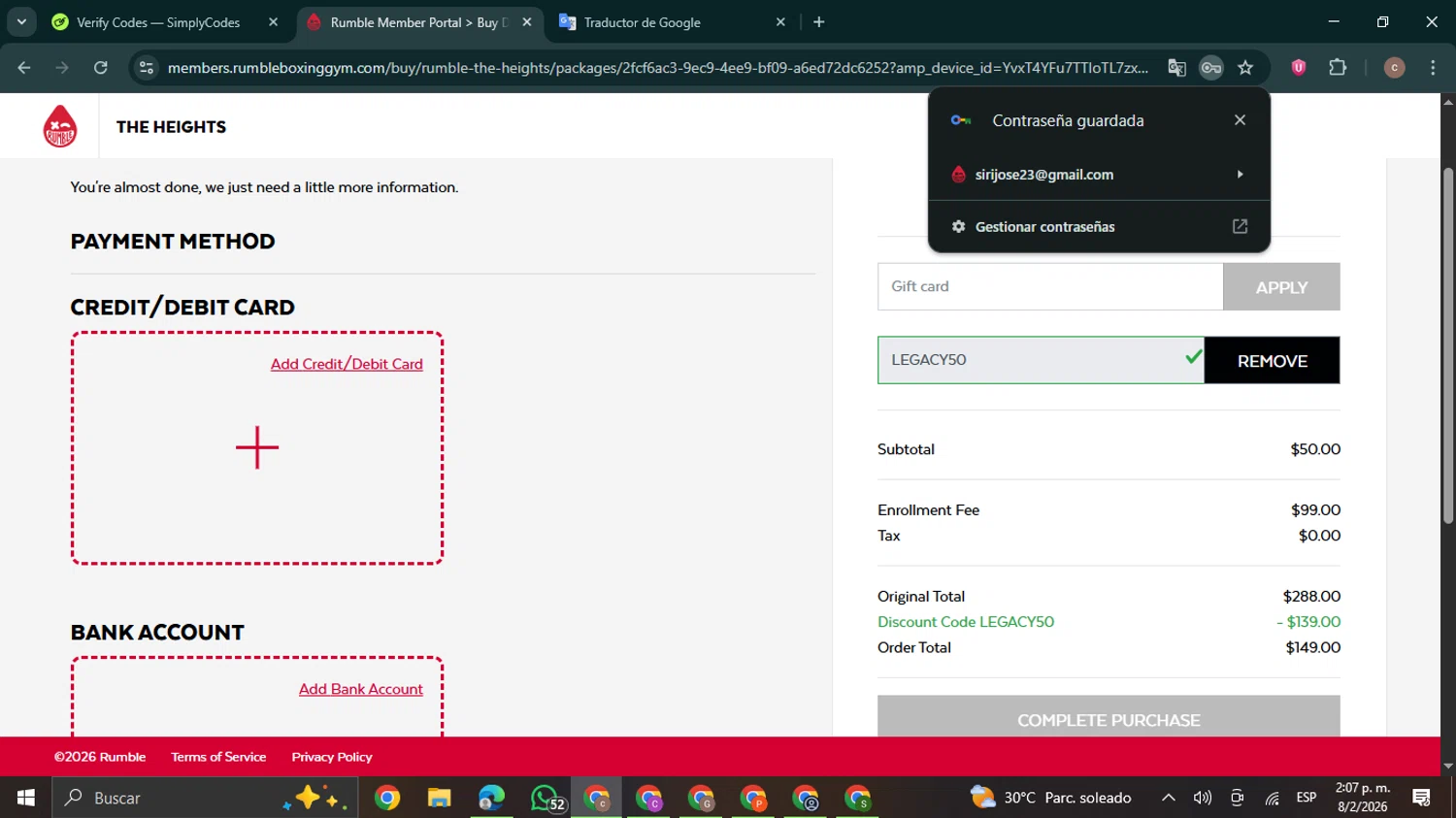Open the Privacy Policy link

pos(332,757)
